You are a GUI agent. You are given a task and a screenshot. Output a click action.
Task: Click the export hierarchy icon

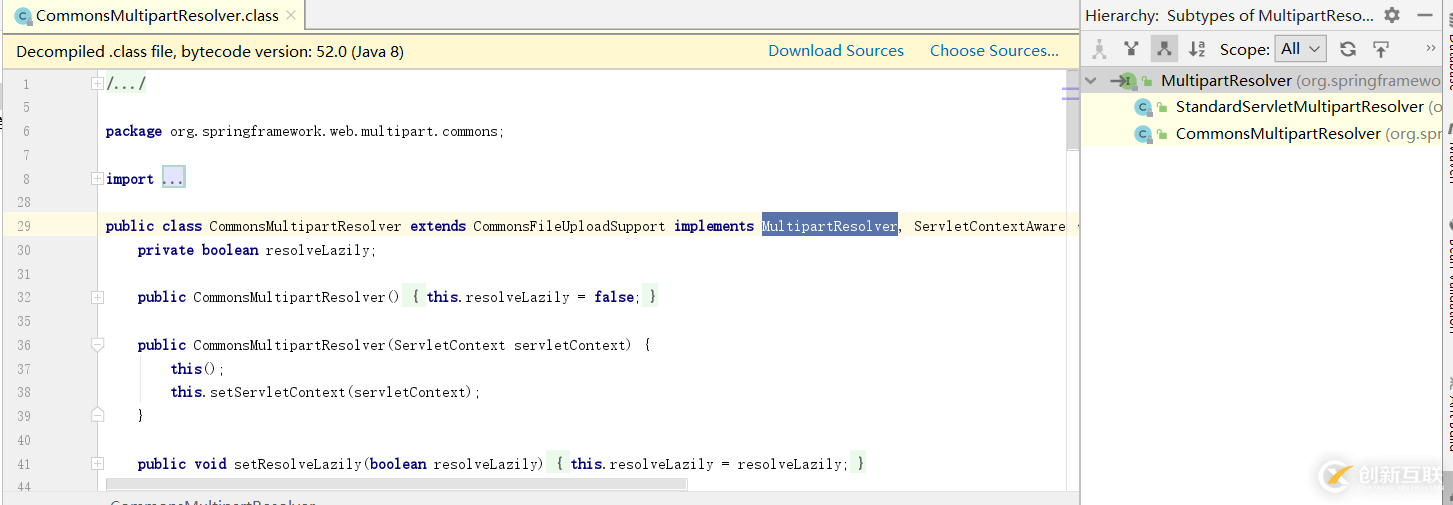1381,49
